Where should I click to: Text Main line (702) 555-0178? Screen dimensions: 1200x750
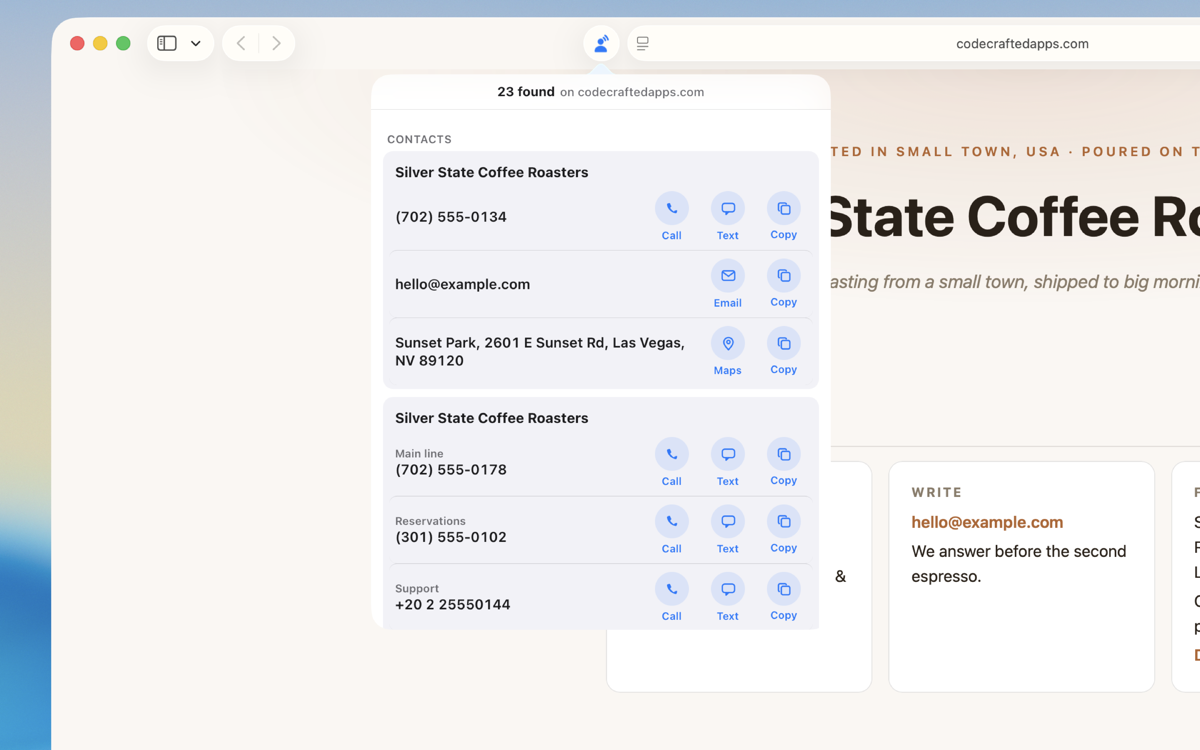click(x=728, y=463)
